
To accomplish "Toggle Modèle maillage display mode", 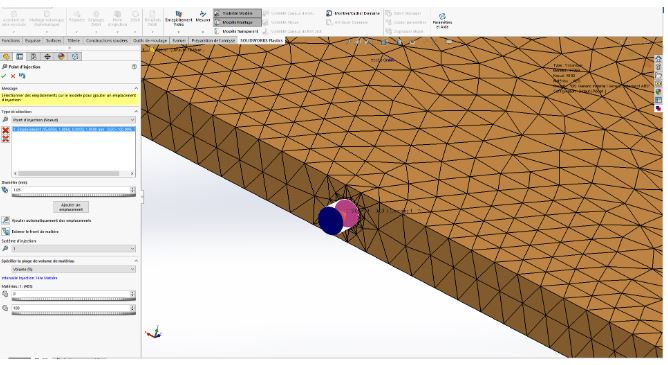I will (238, 22).
